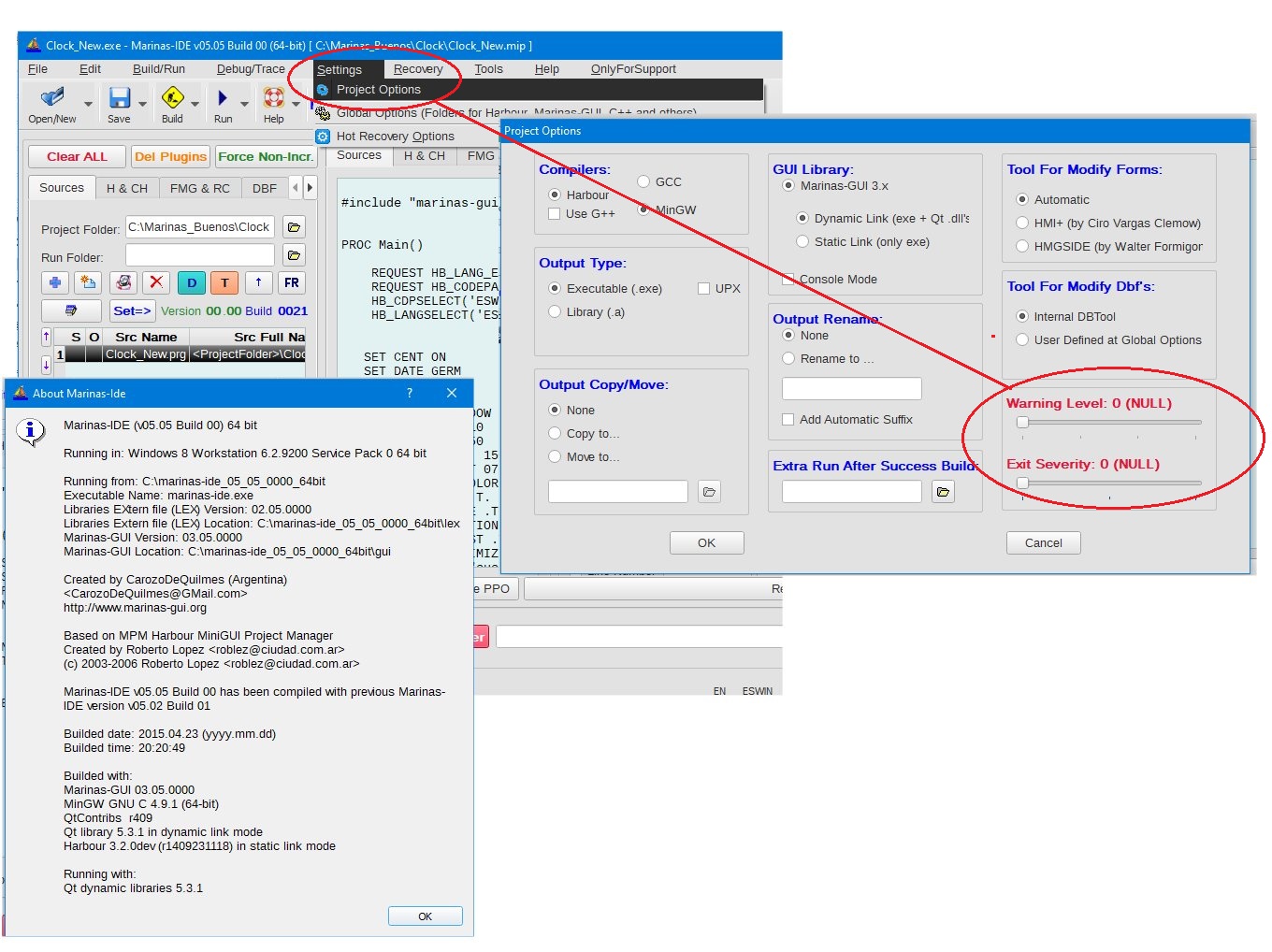Open the Debug/Trace menu

tap(251, 69)
